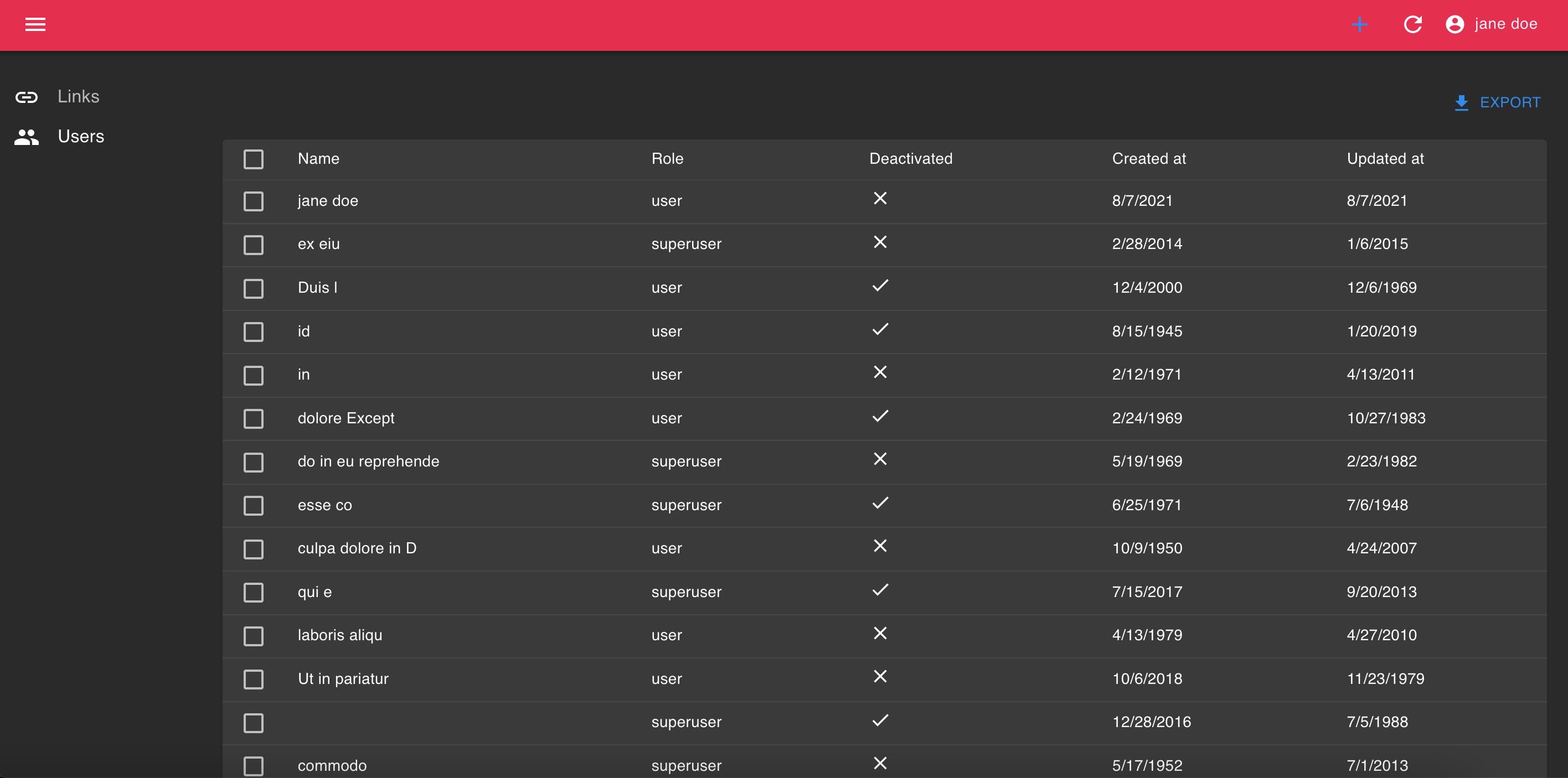Sort by the Name column header
The image size is (1568, 778).
318,159
